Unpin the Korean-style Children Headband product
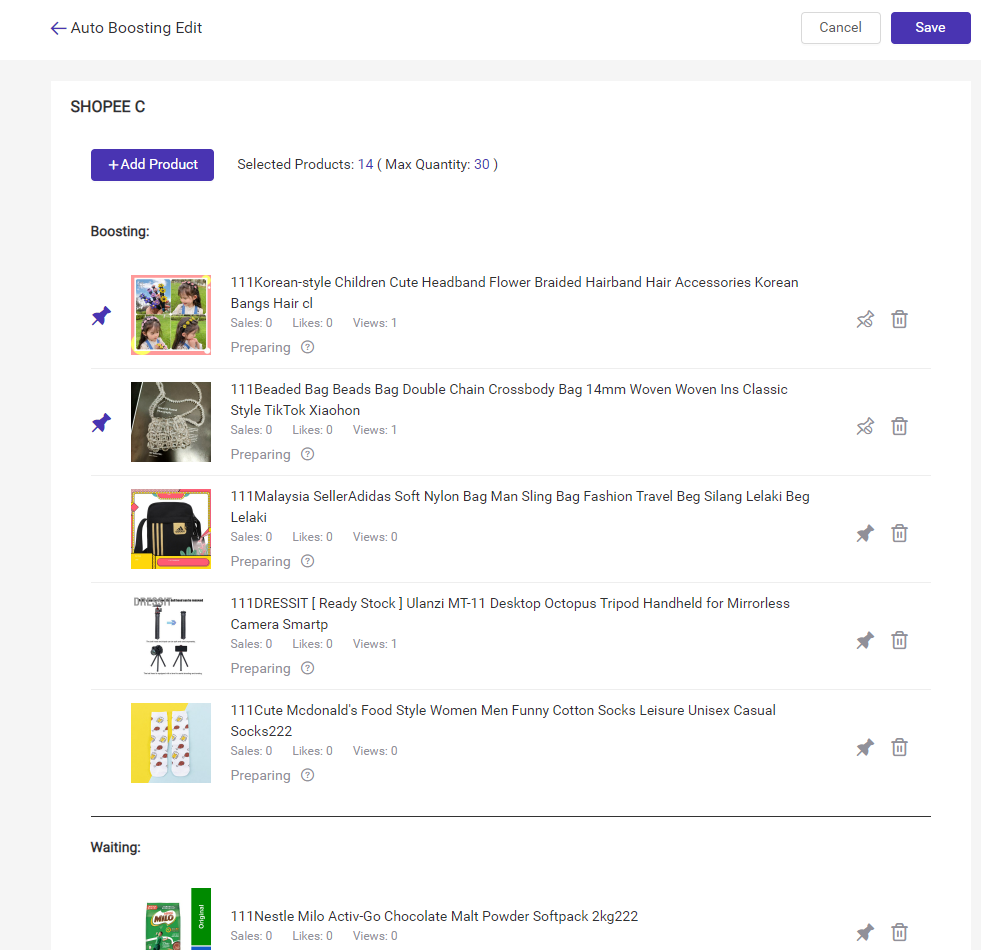The height and width of the screenshot is (950, 981). pos(865,320)
